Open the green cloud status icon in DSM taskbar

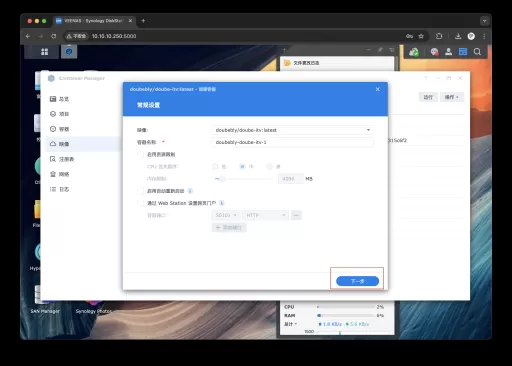(x=414, y=52)
